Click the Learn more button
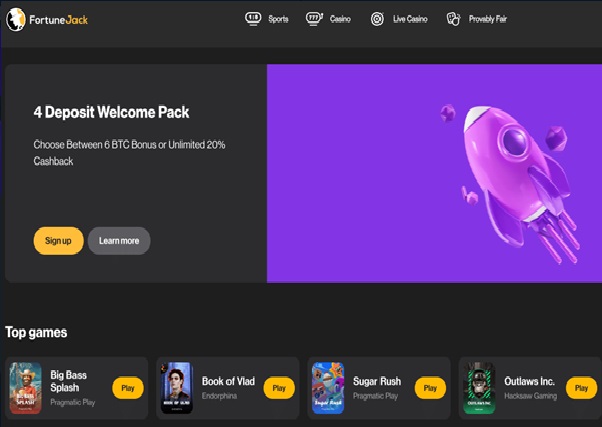 [x=119, y=241]
